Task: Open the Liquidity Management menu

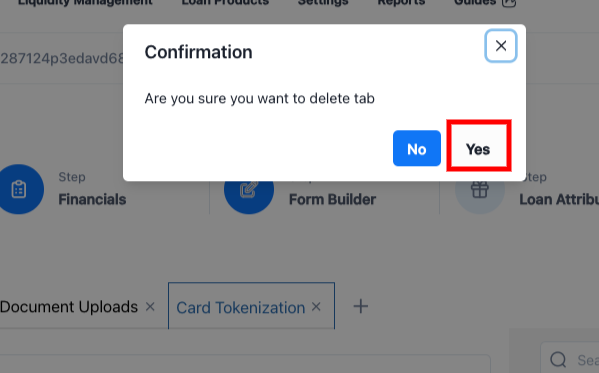Action: tap(85, 2)
